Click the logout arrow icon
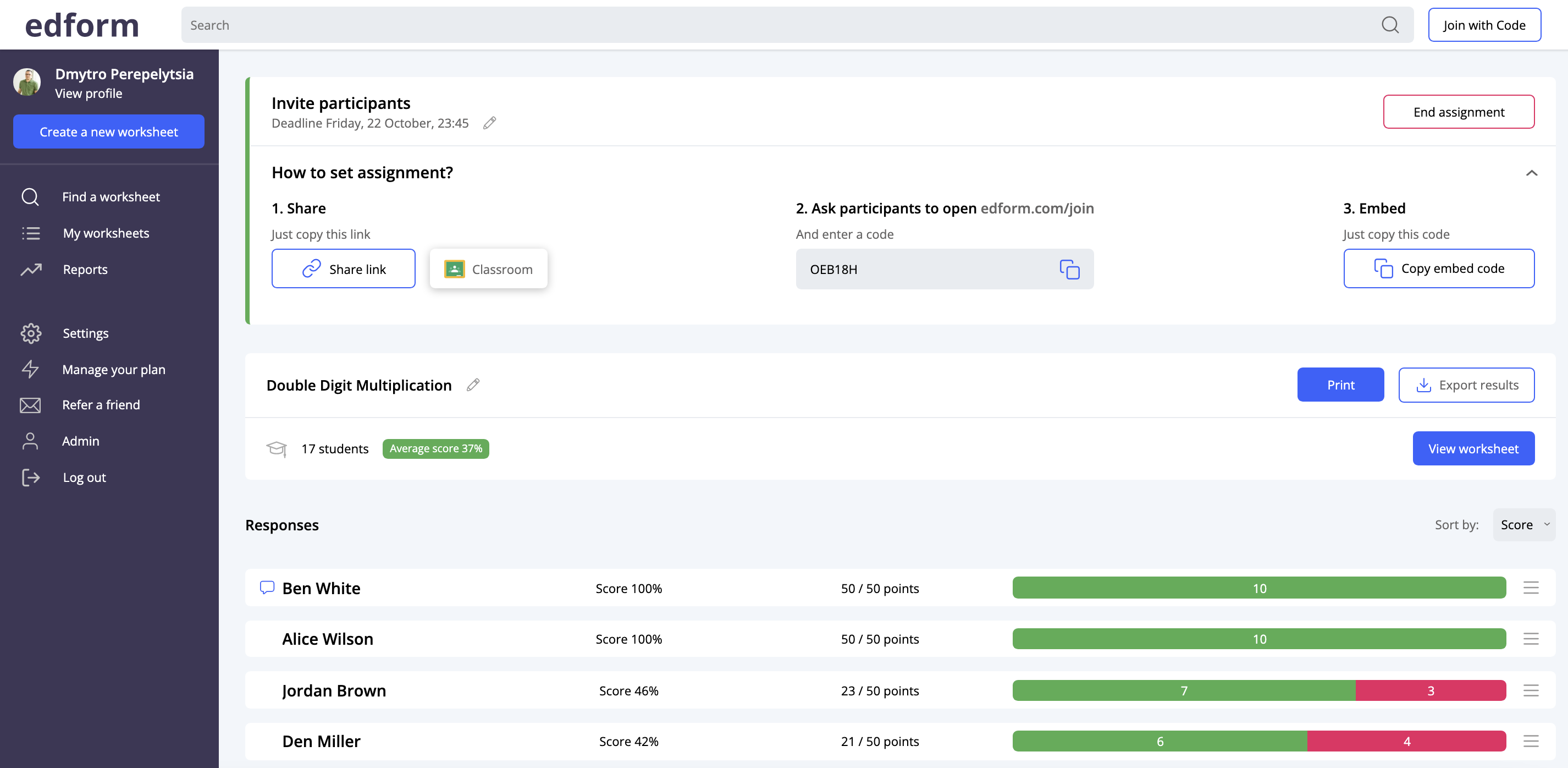1568x768 pixels. 30,478
